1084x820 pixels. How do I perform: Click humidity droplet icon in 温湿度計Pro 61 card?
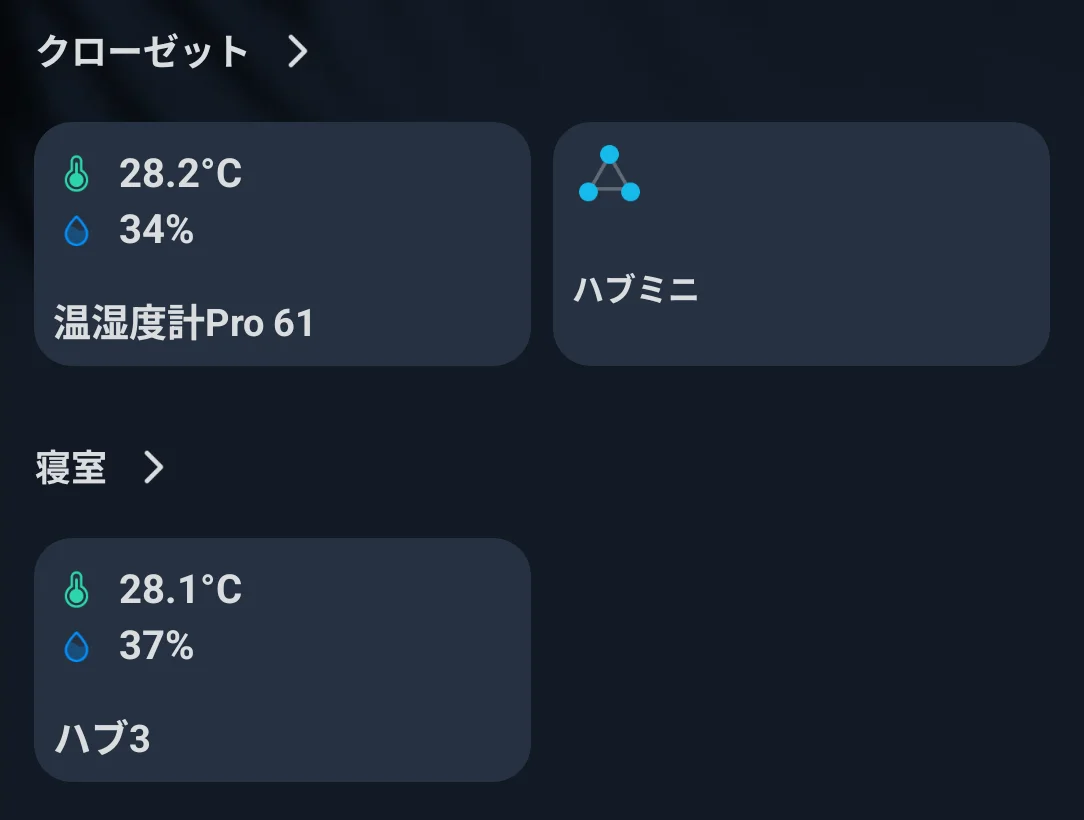tap(77, 232)
